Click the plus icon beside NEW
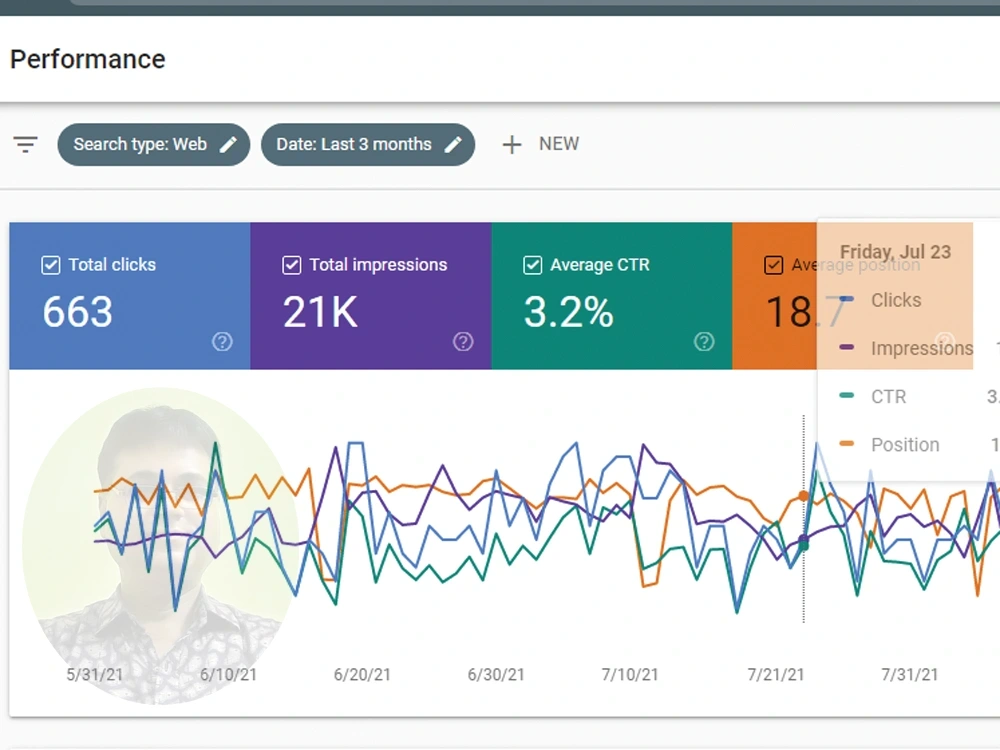This screenshot has width=1000, height=750. click(511, 145)
